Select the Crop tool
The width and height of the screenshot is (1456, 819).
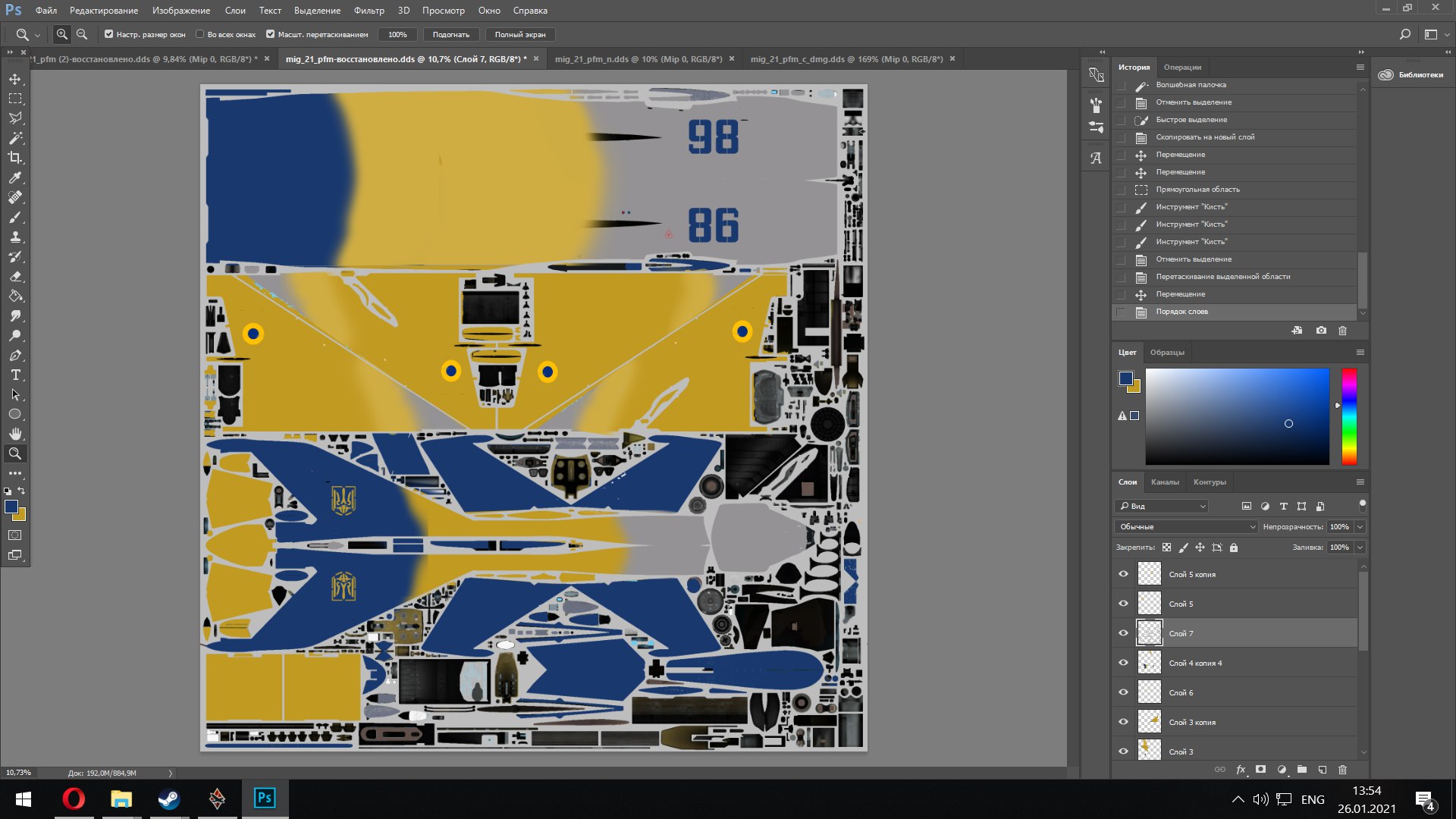pos(15,158)
